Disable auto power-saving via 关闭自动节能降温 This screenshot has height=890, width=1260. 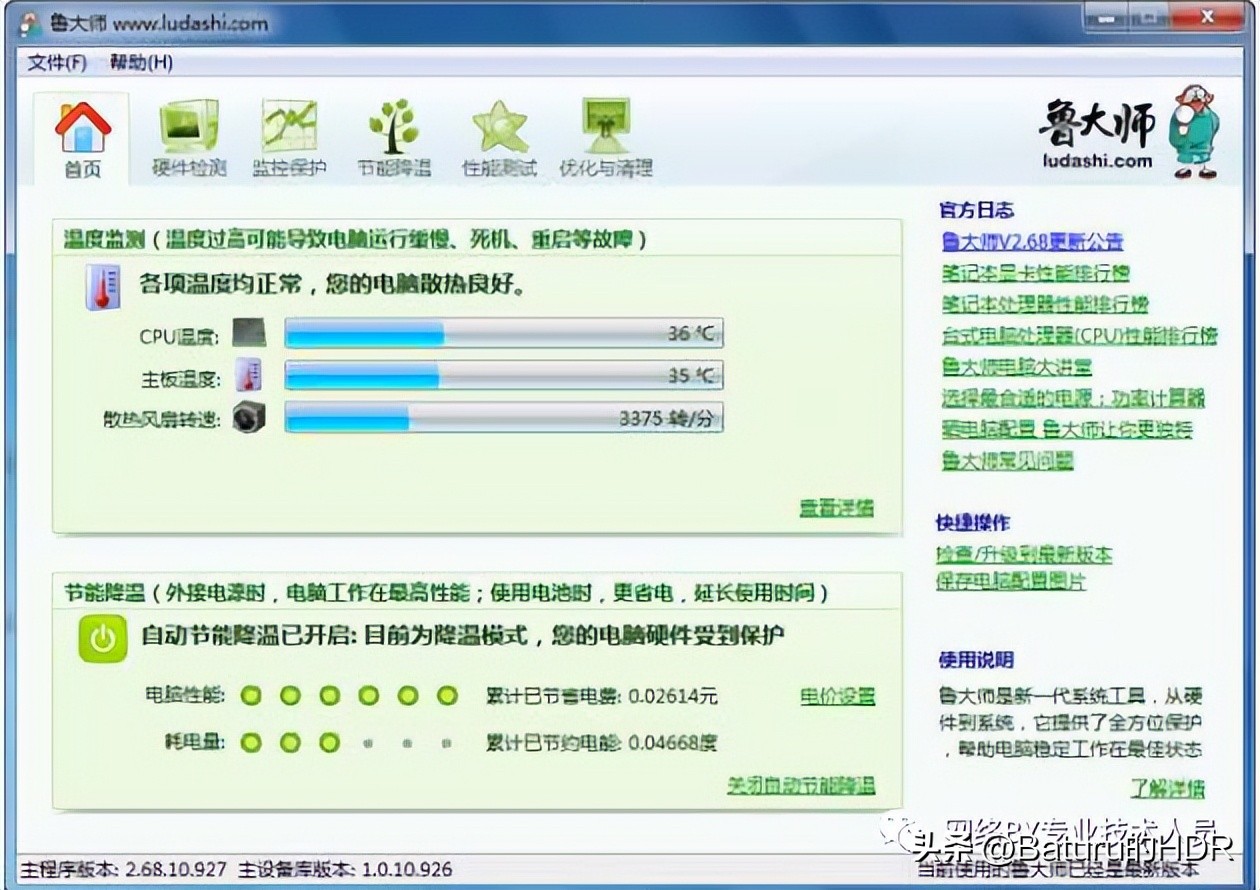(798, 786)
